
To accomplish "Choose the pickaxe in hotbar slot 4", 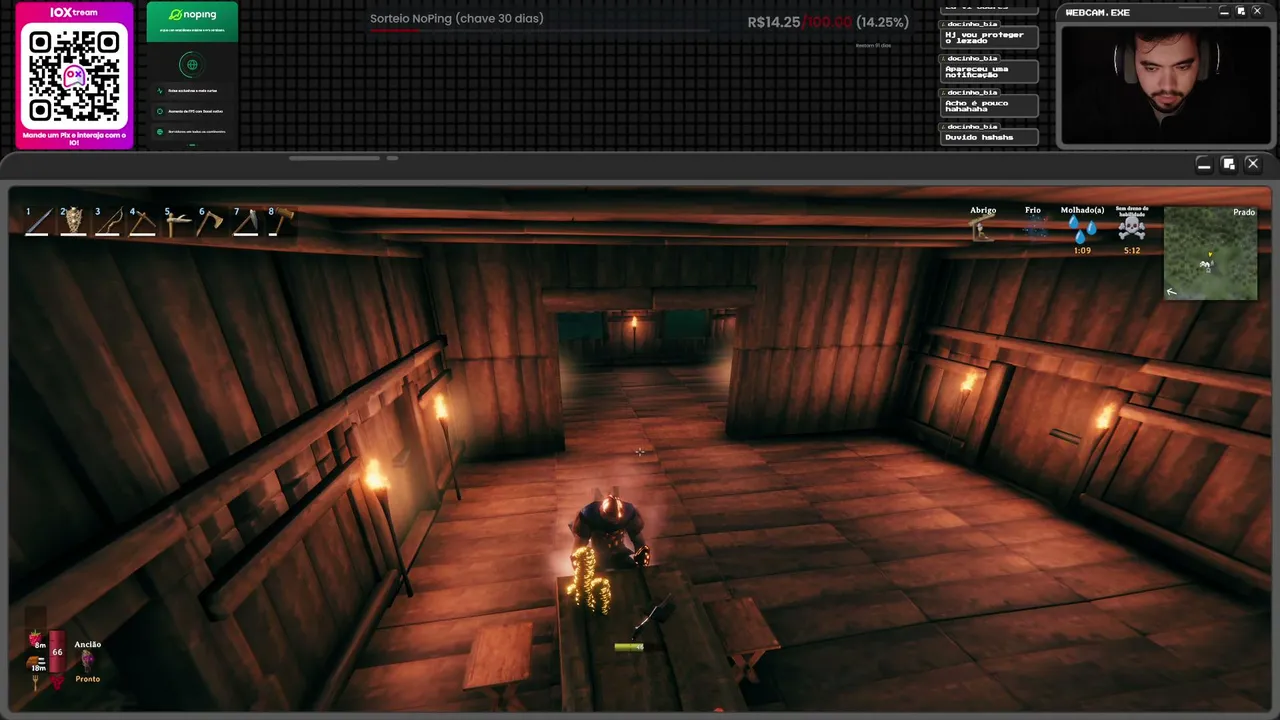I will click(142, 222).
